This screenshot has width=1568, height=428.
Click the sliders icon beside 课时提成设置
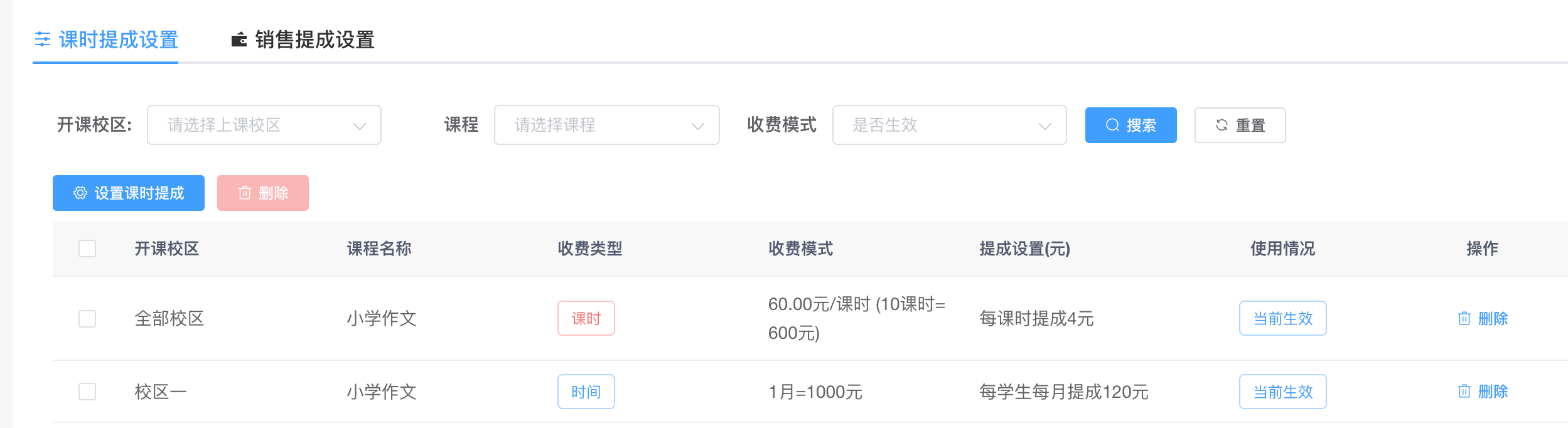click(43, 40)
